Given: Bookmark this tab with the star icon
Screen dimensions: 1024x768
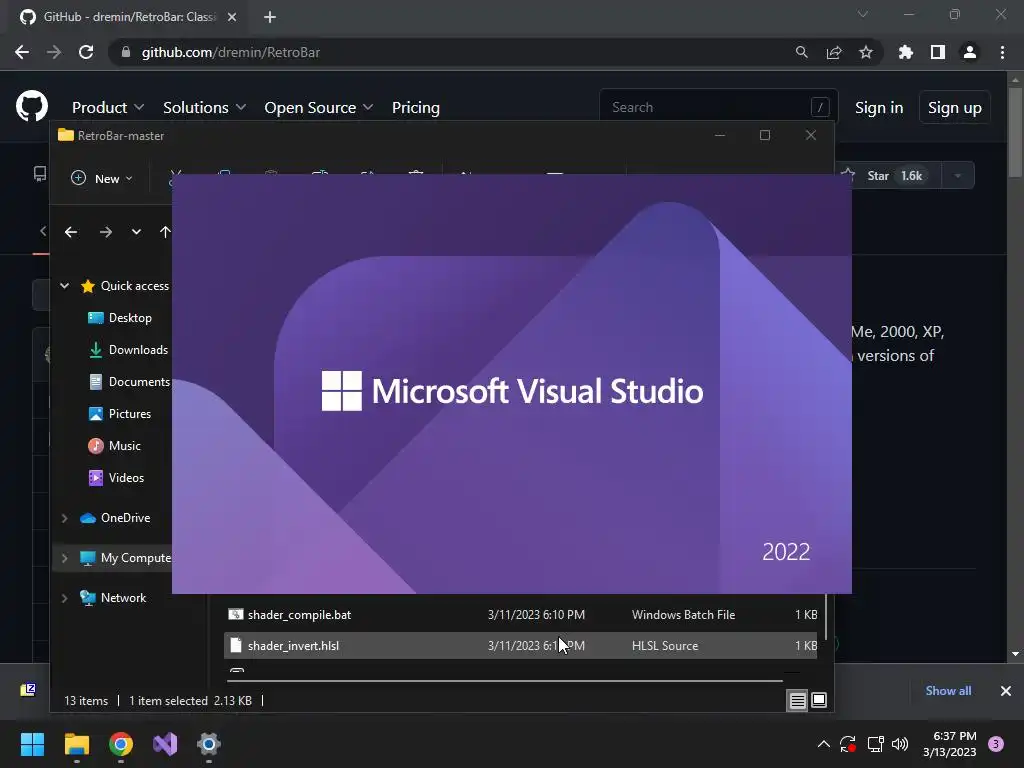Looking at the screenshot, I should click(x=866, y=52).
